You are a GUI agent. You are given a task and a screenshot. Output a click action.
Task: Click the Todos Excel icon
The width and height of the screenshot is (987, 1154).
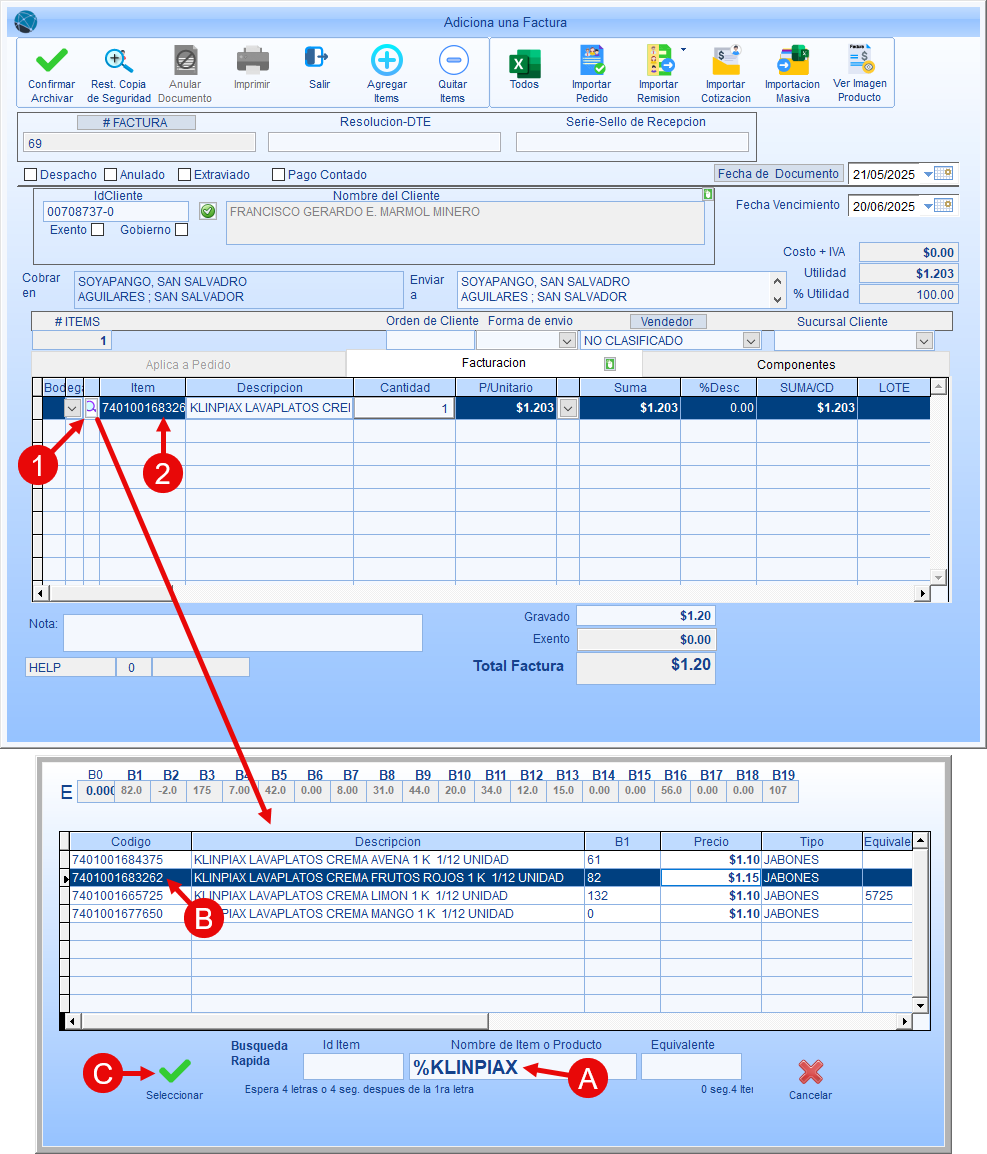click(524, 63)
